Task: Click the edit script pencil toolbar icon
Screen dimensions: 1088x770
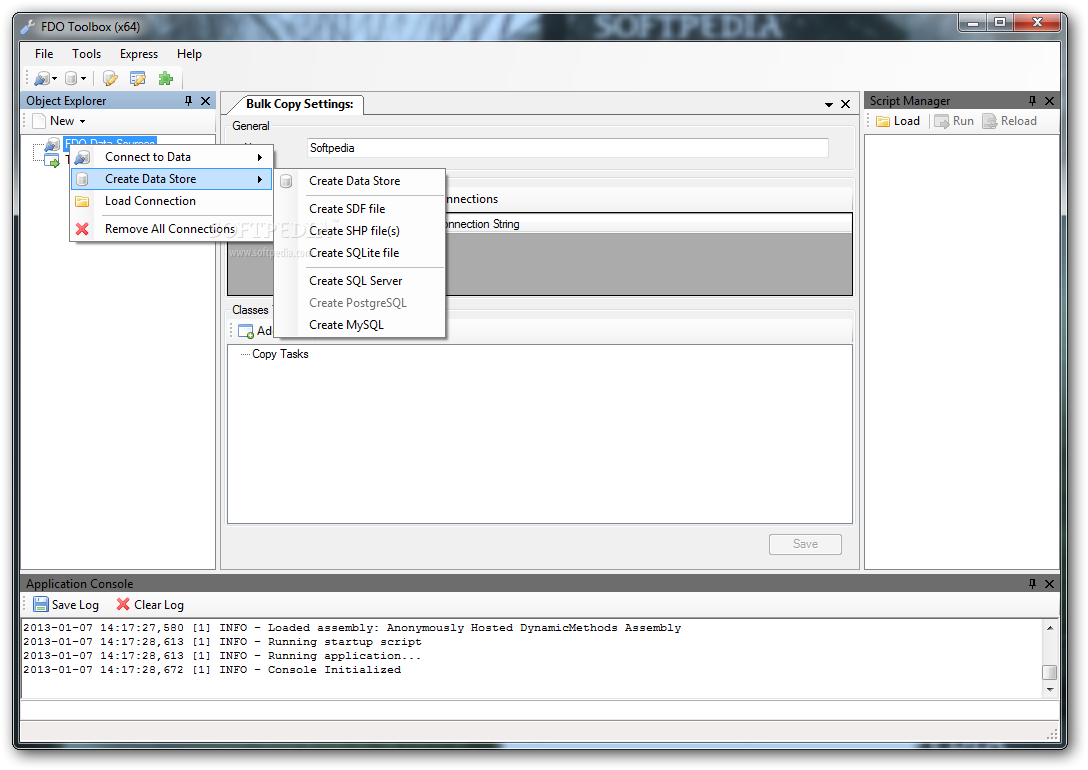Action: tap(110, 78)
